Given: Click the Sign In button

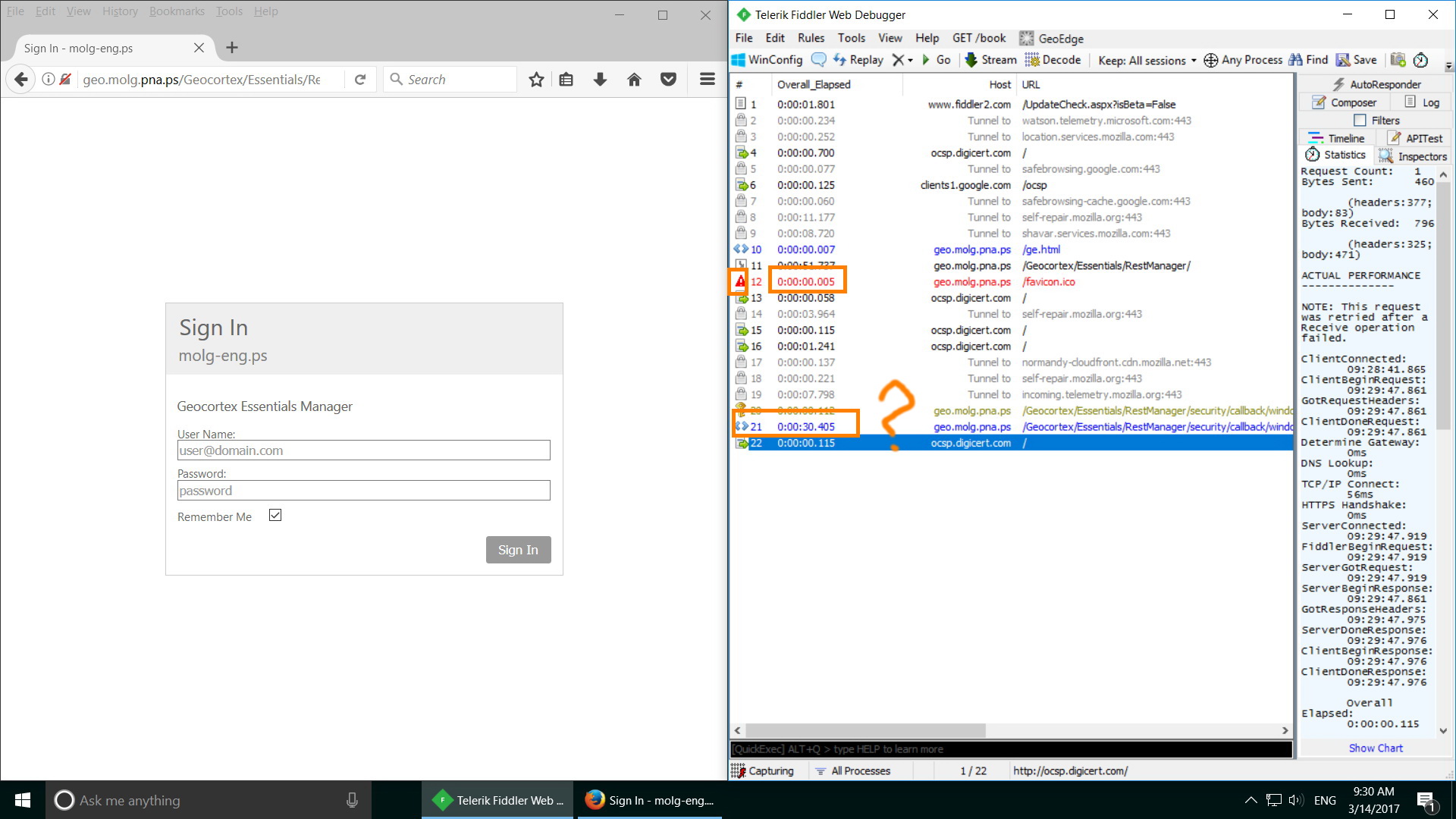Looking at the screenshot, I should click(x=518, y=550).
